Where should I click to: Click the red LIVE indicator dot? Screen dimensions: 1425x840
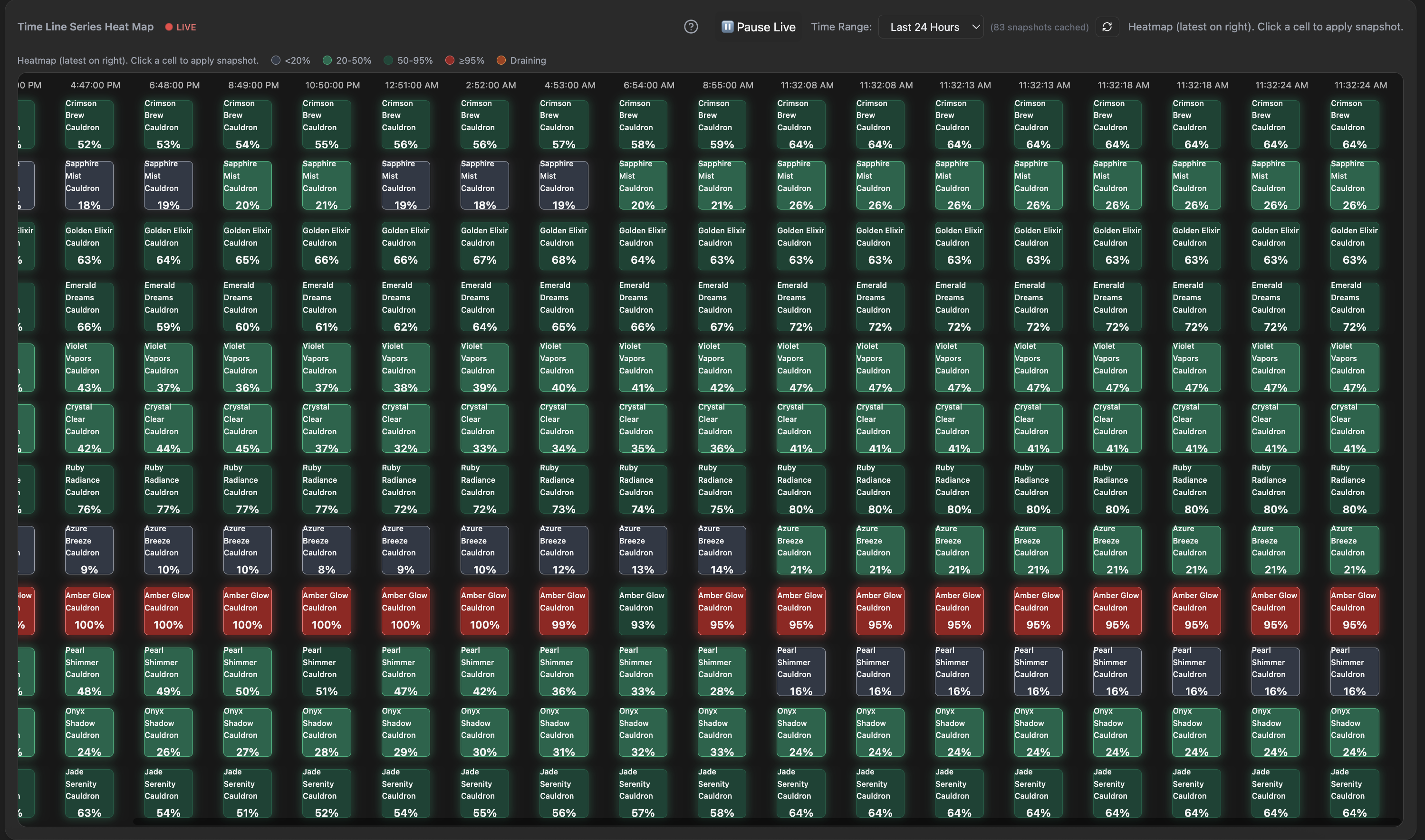click(x=169, y=27)
